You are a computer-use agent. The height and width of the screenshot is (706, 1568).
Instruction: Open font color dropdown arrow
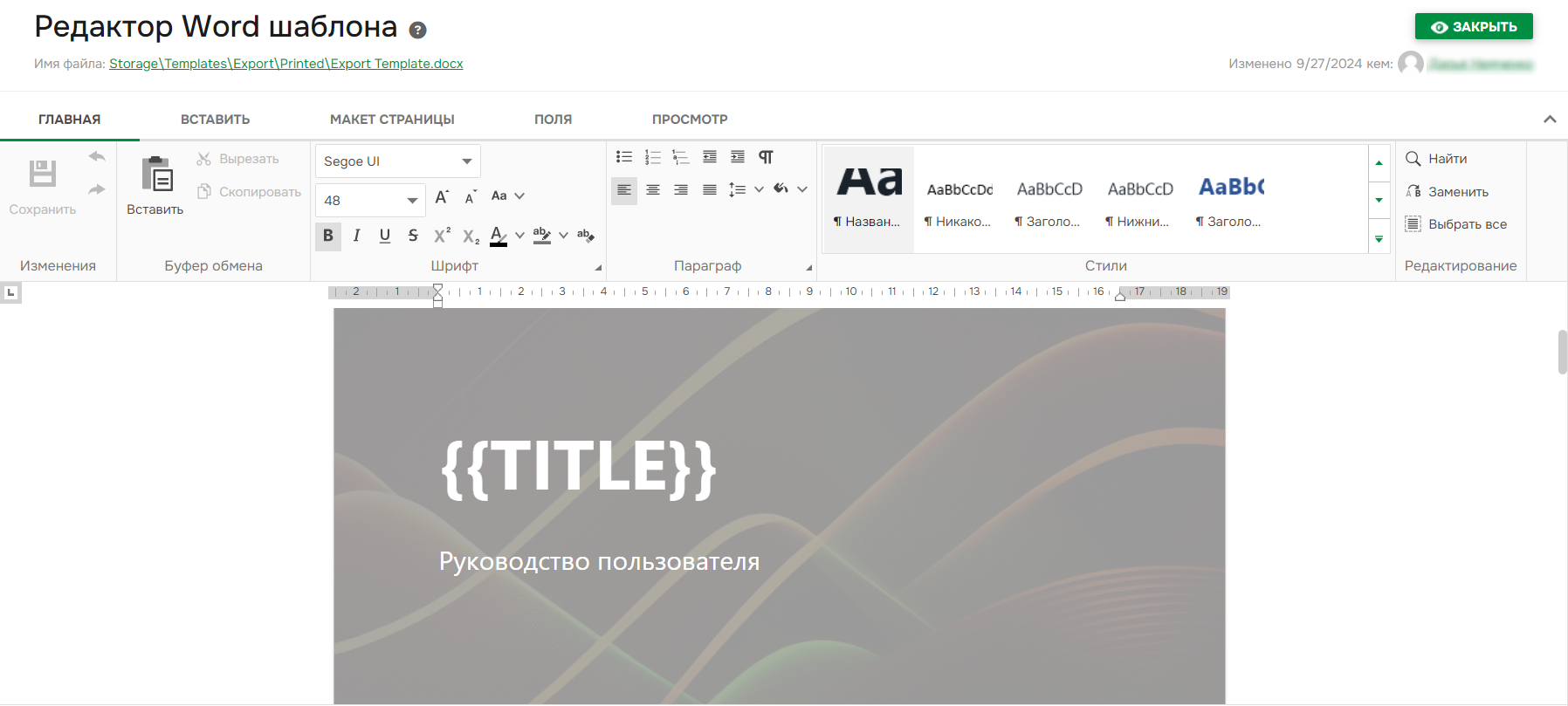[519, 236]
